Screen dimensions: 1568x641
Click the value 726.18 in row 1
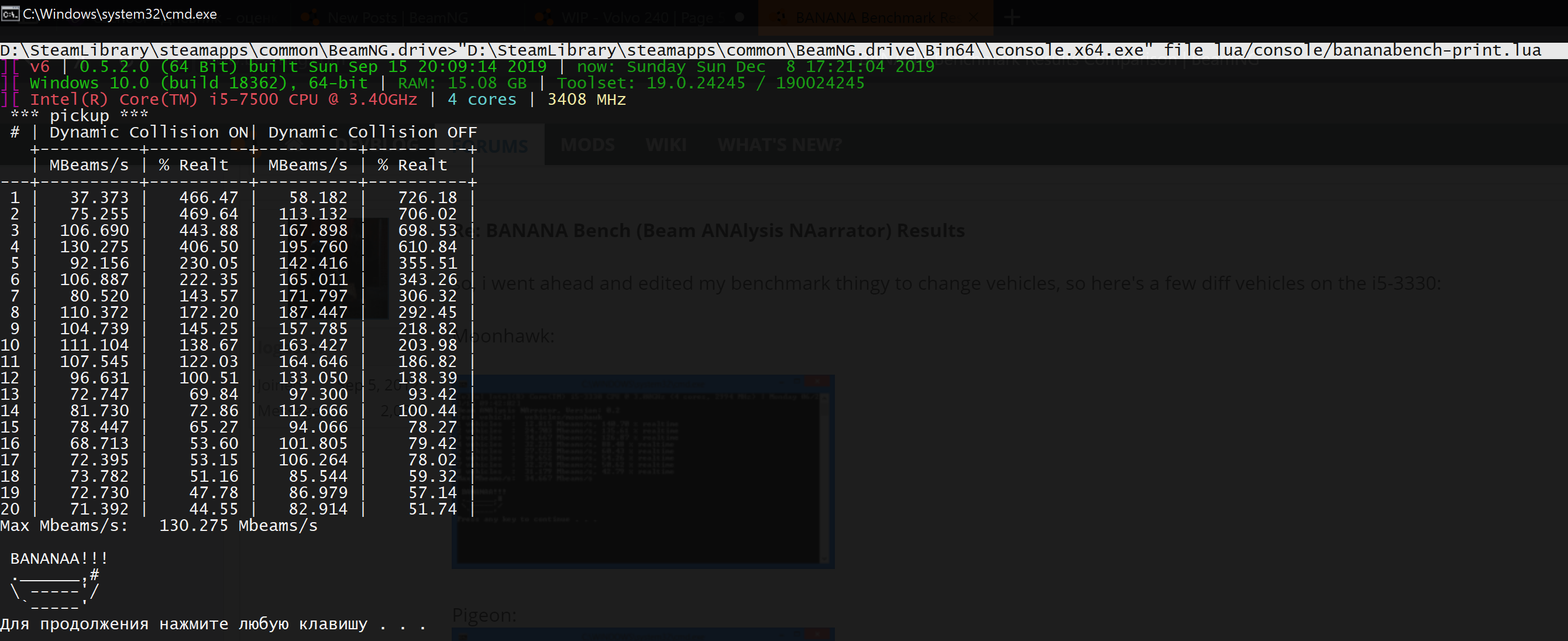[427, 198]
